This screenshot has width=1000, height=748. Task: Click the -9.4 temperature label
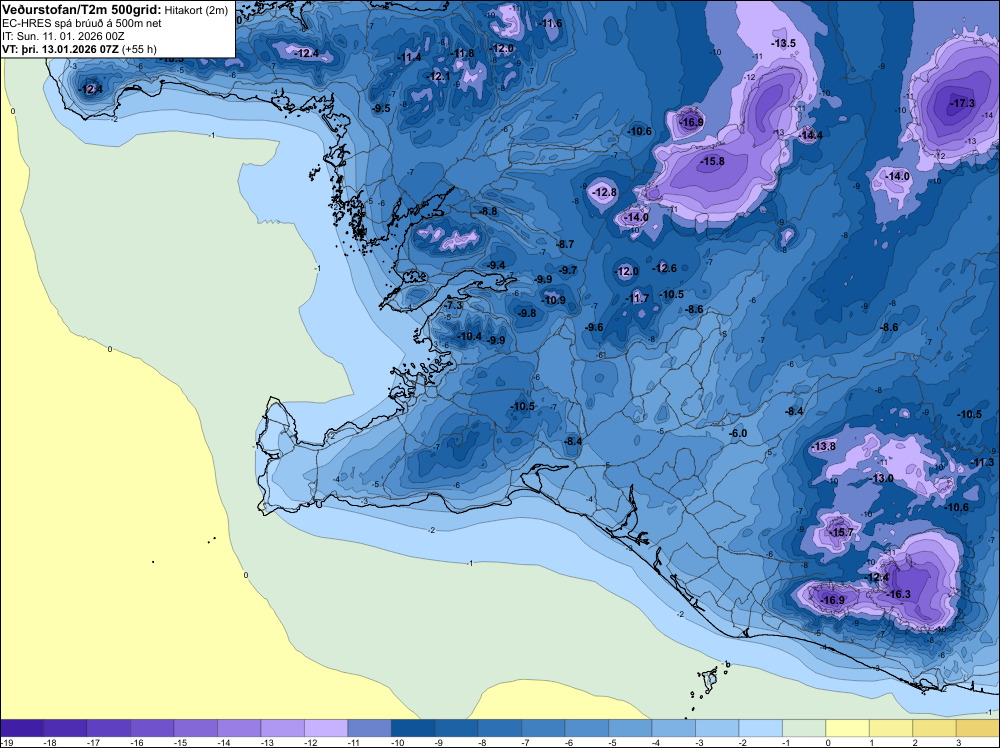click(496, 265)
